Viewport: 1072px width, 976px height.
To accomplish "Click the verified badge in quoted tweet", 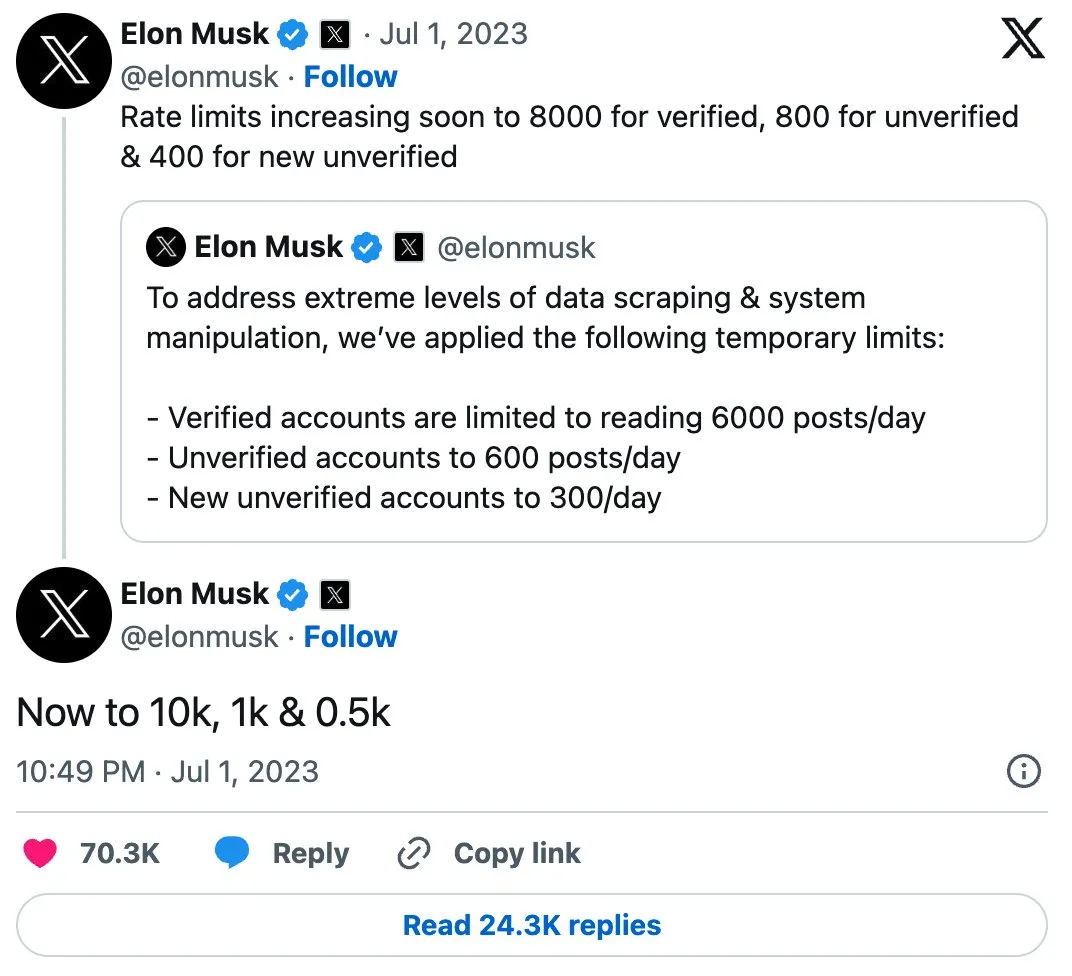I will tap(367, 247).
